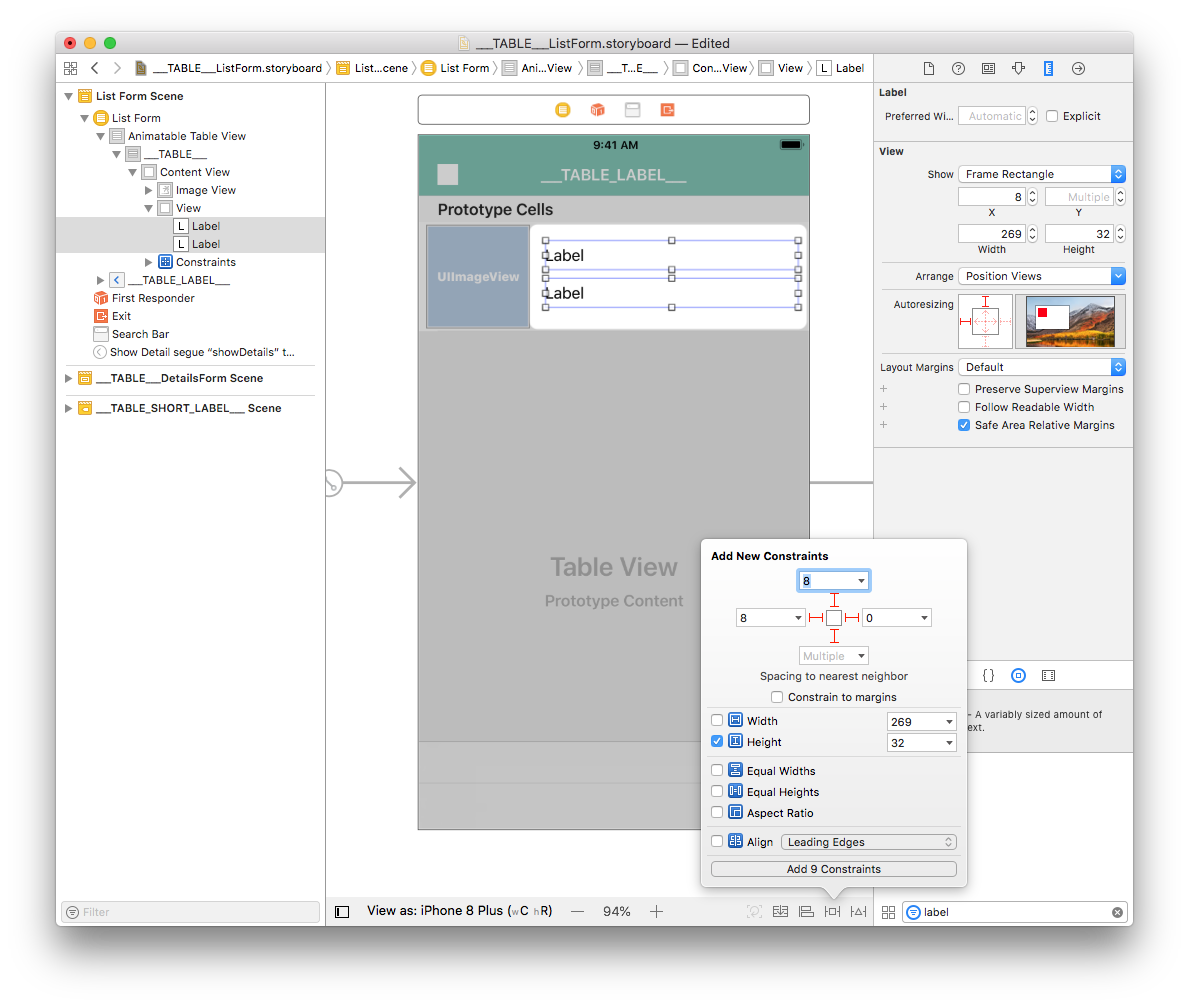1189x1006 pixels.
Task: Open the Show Frame Rectangle dropdown
Action: tap(1042, 174)
